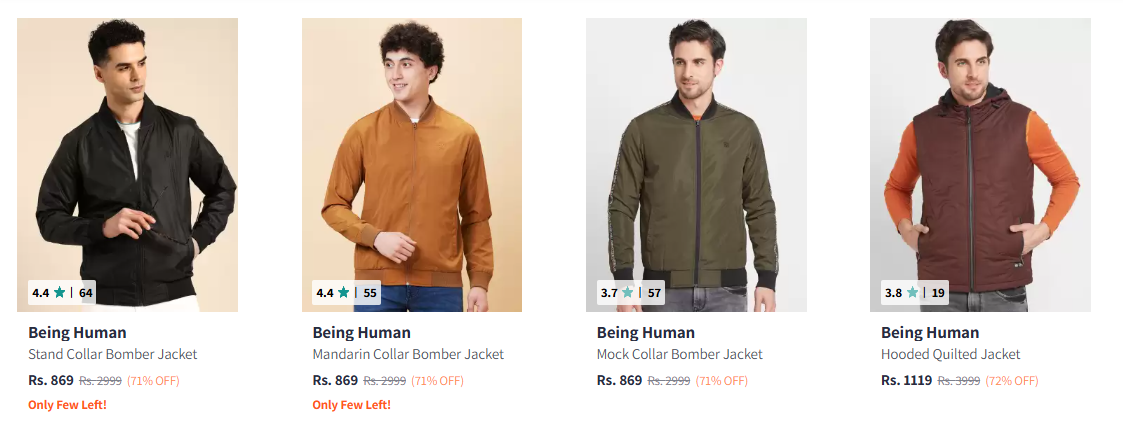
Task: Click star icon on black bomber jacket rating
Action: coord(60,293)
